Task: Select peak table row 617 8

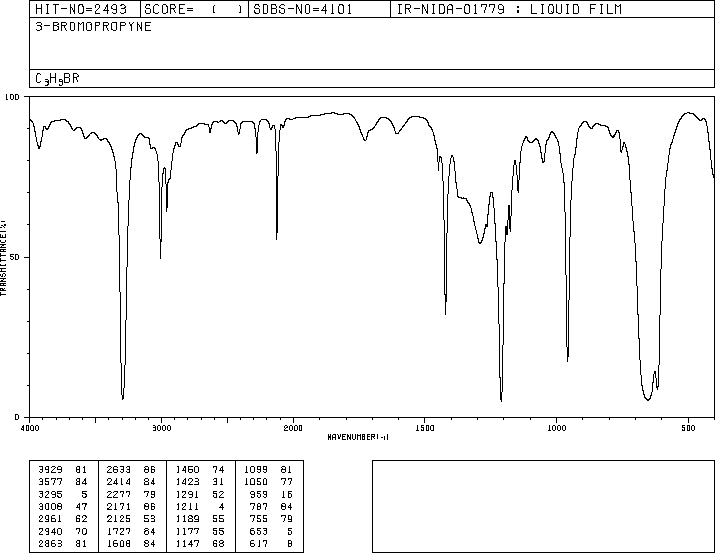Action: (x=271, y=544)
